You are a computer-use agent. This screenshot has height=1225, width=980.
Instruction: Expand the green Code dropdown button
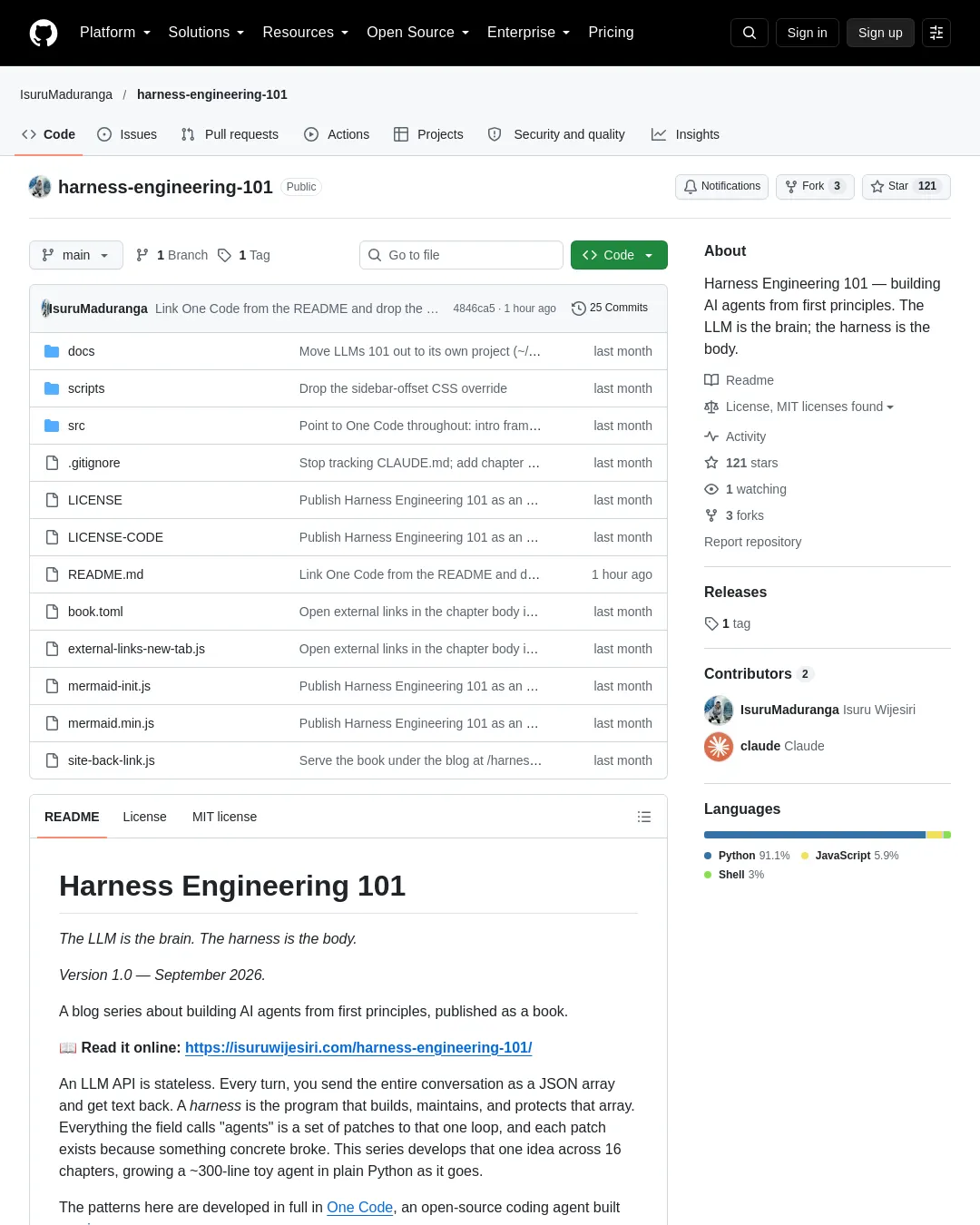tap(619, 255)
